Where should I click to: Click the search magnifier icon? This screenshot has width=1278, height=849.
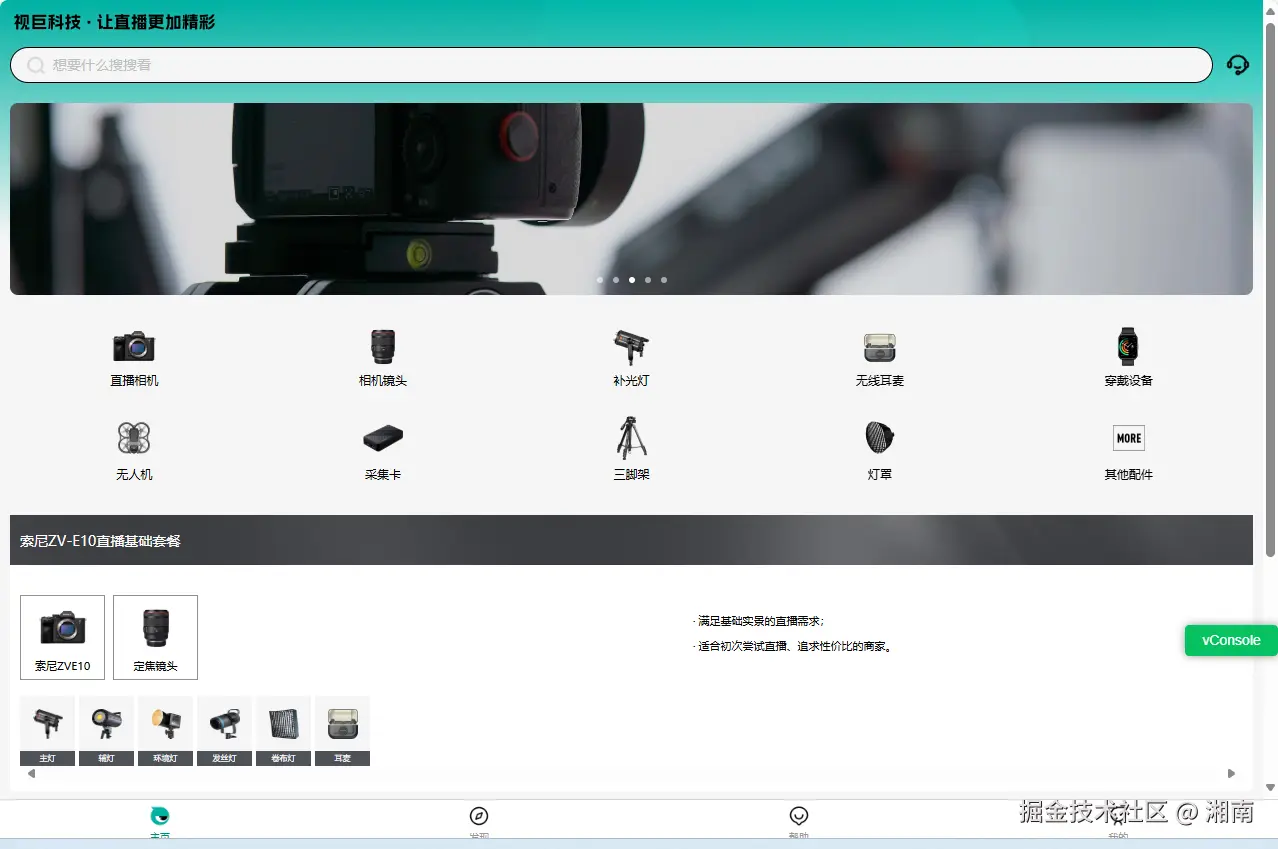tap(36, 65)
